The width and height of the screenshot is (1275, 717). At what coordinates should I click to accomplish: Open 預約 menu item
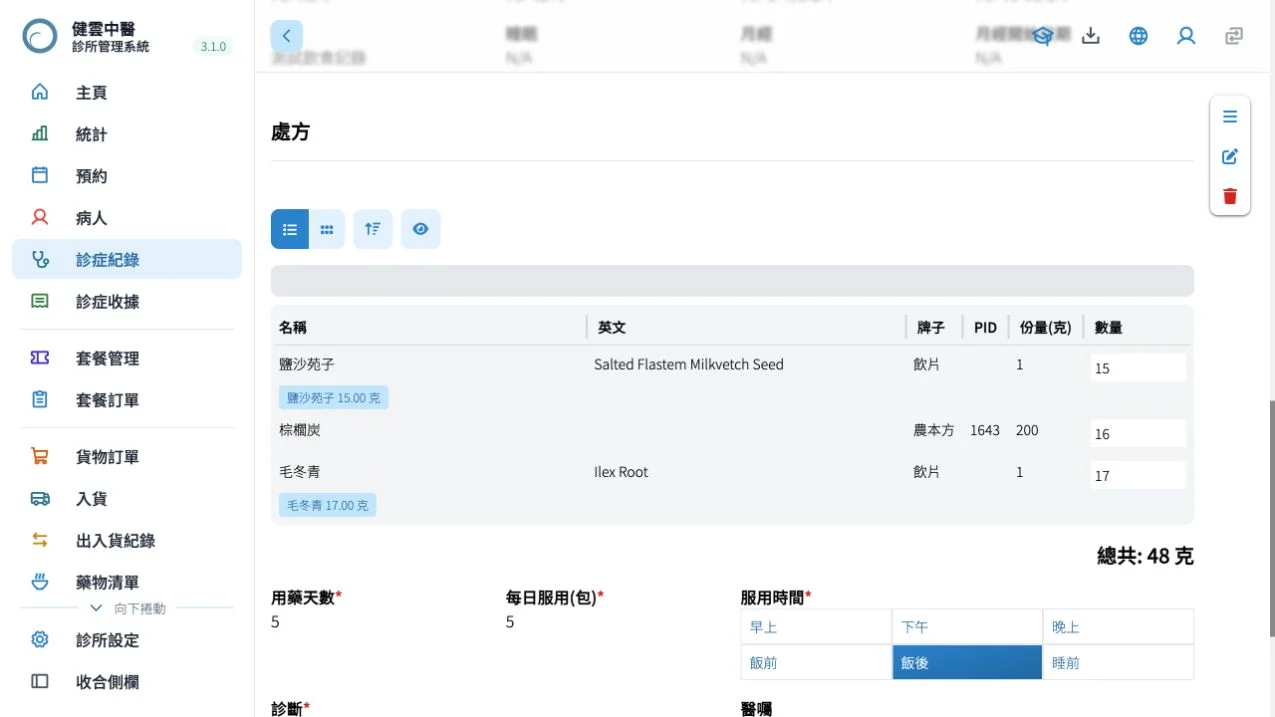pyautogui.click(x=127, y=175)
